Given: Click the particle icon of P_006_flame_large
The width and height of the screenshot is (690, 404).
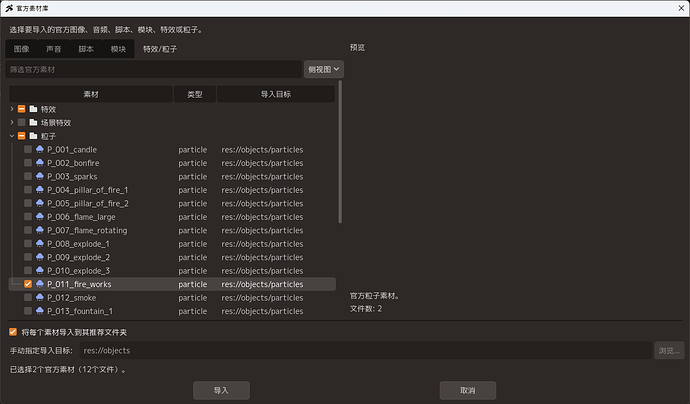Looking at the screenshot, I should 40,217.
